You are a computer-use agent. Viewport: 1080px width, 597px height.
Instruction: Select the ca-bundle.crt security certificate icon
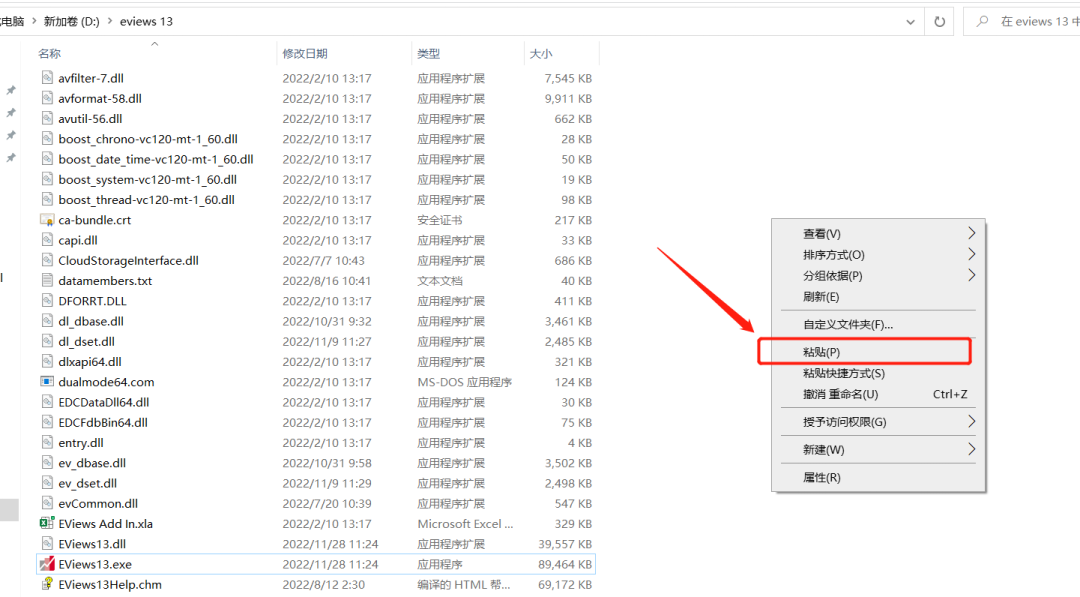pyautogui.click(x=47, y=219)
